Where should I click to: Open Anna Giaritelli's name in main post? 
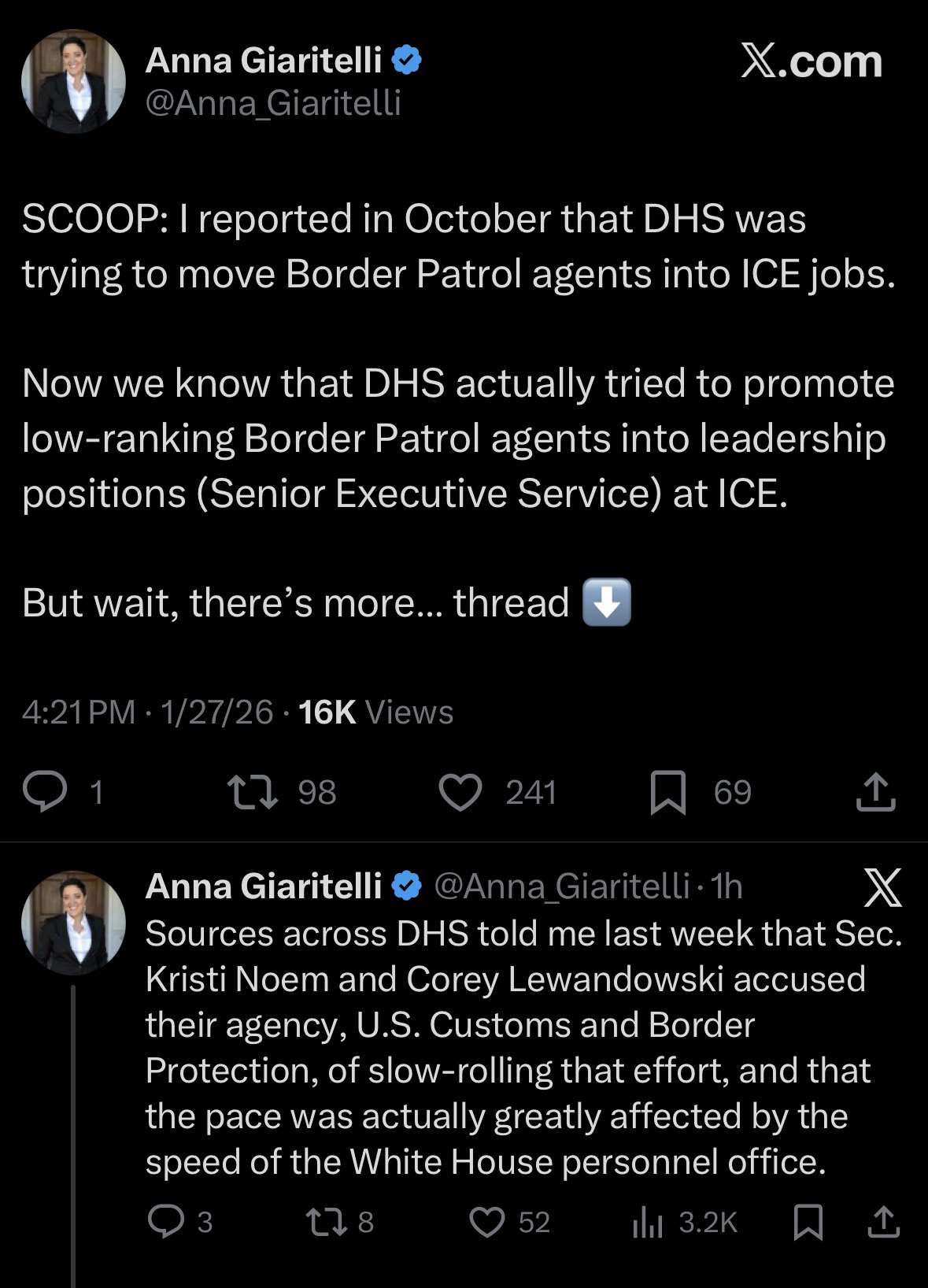click(x=263, y=60)
